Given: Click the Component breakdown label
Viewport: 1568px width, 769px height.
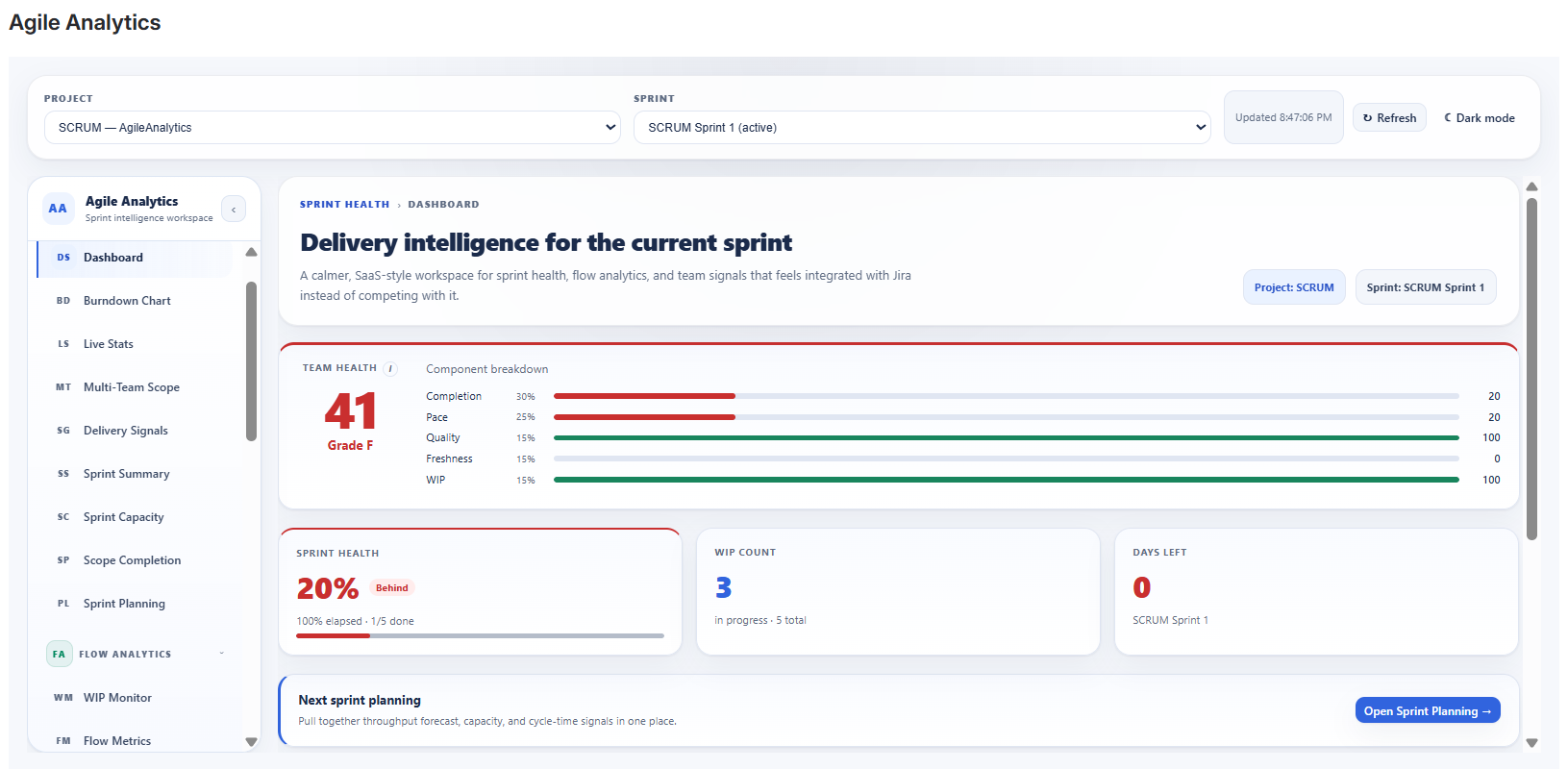Looking at the screenshot, I should click(x=487, y=369).
